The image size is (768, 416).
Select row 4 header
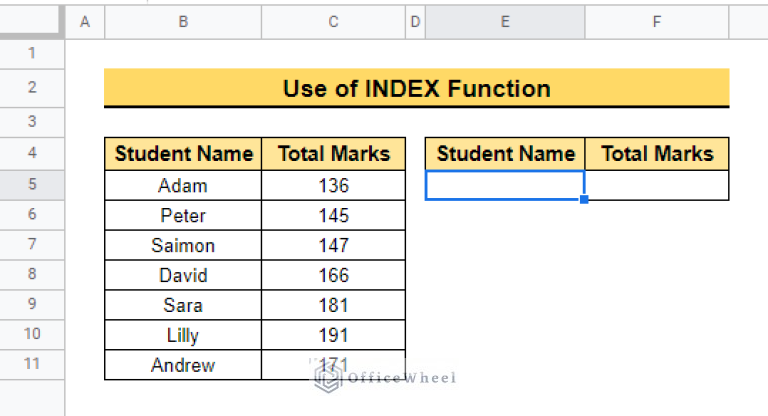pos(32,153)
